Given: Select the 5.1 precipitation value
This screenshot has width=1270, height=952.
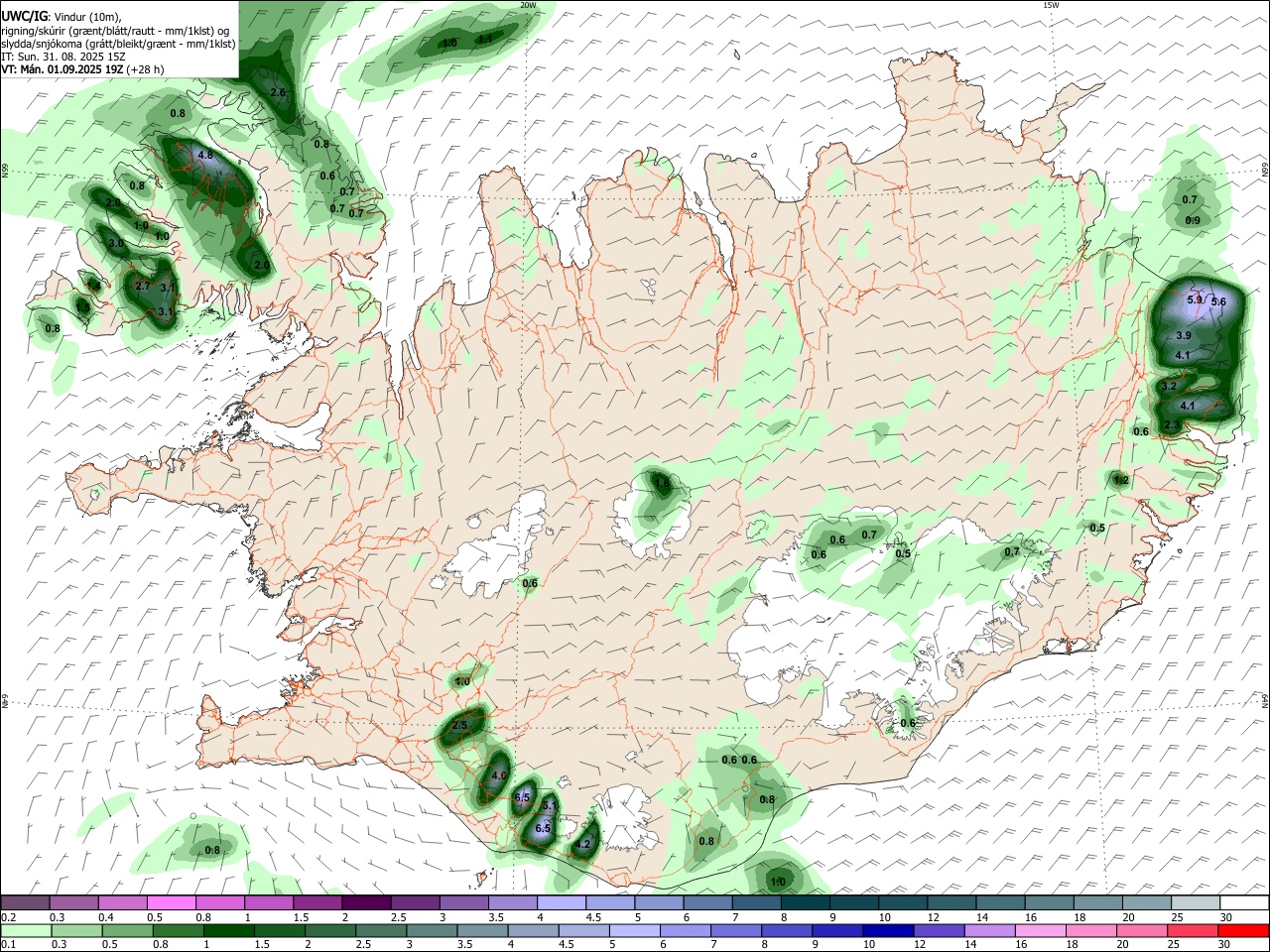Looking at the screenshot, I should (551, 807).
